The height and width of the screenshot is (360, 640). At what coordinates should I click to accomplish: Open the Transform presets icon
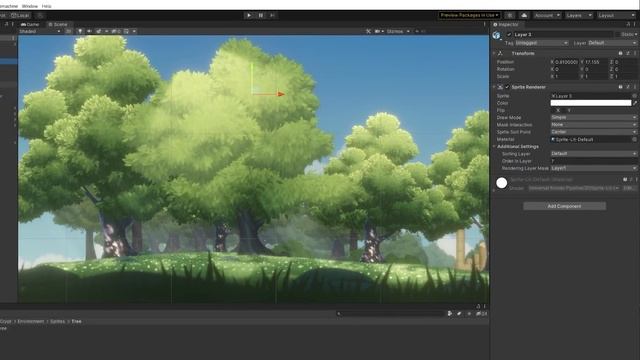click(x=628, y=53)
